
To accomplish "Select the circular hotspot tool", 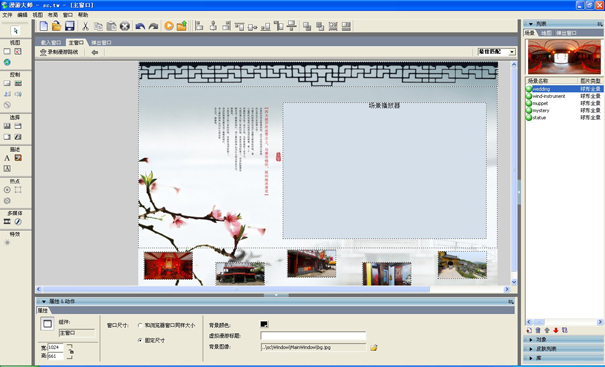I will [x=7, y=190].
